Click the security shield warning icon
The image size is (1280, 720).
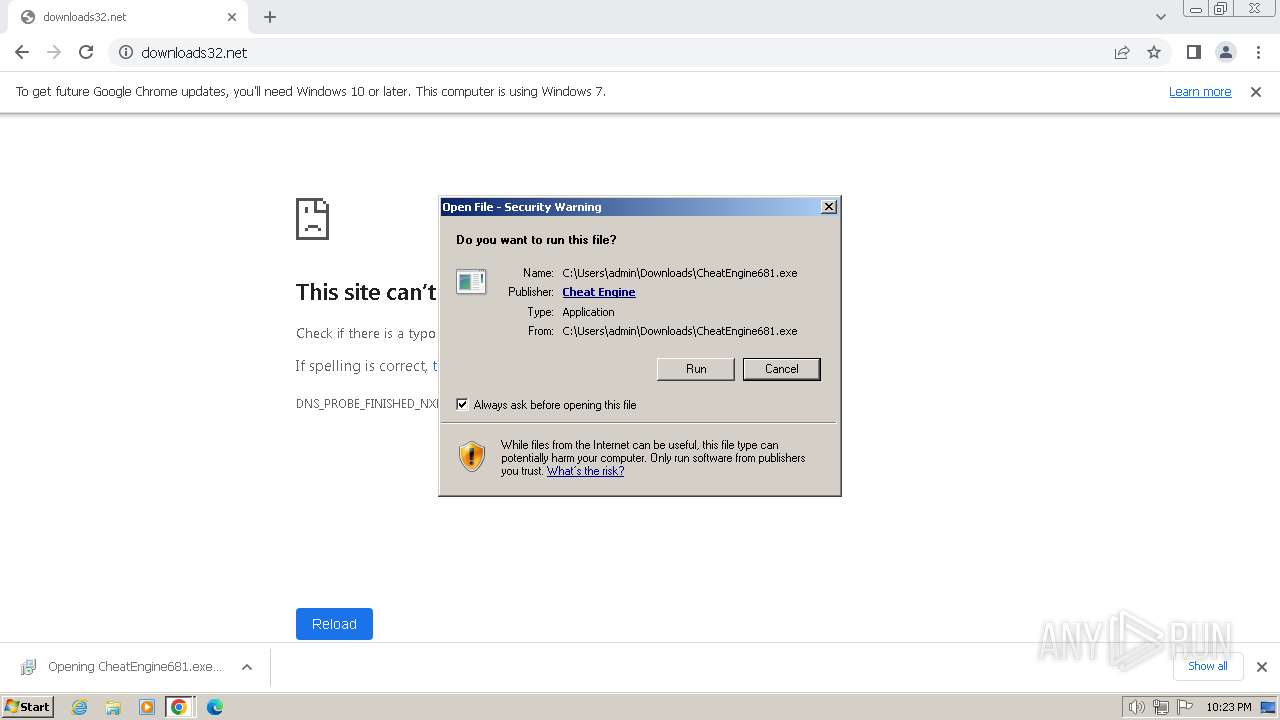472,457
